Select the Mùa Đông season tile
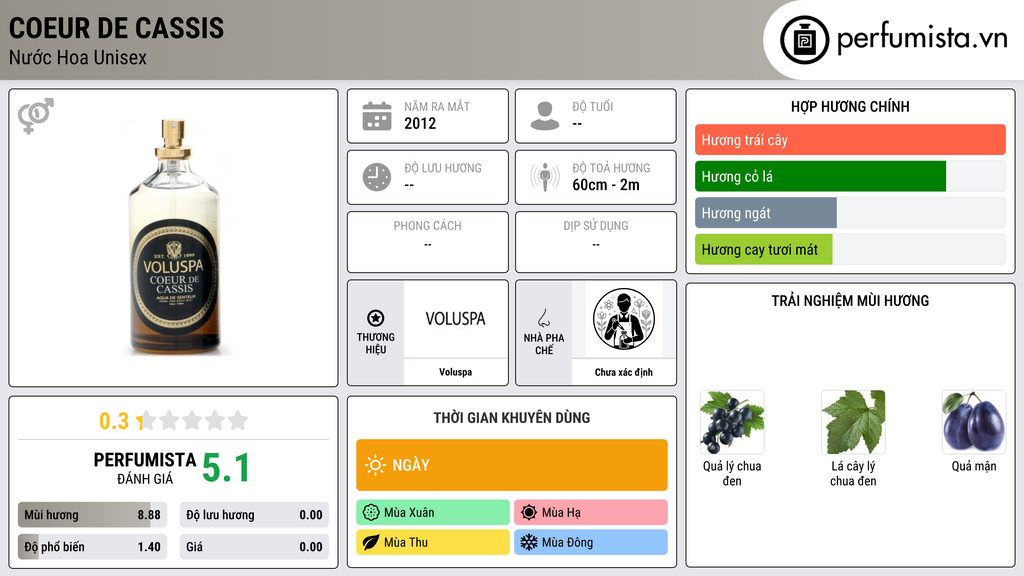Image resolution: width=1024 pixels, height=576 pixels. (x=591, y=543)
